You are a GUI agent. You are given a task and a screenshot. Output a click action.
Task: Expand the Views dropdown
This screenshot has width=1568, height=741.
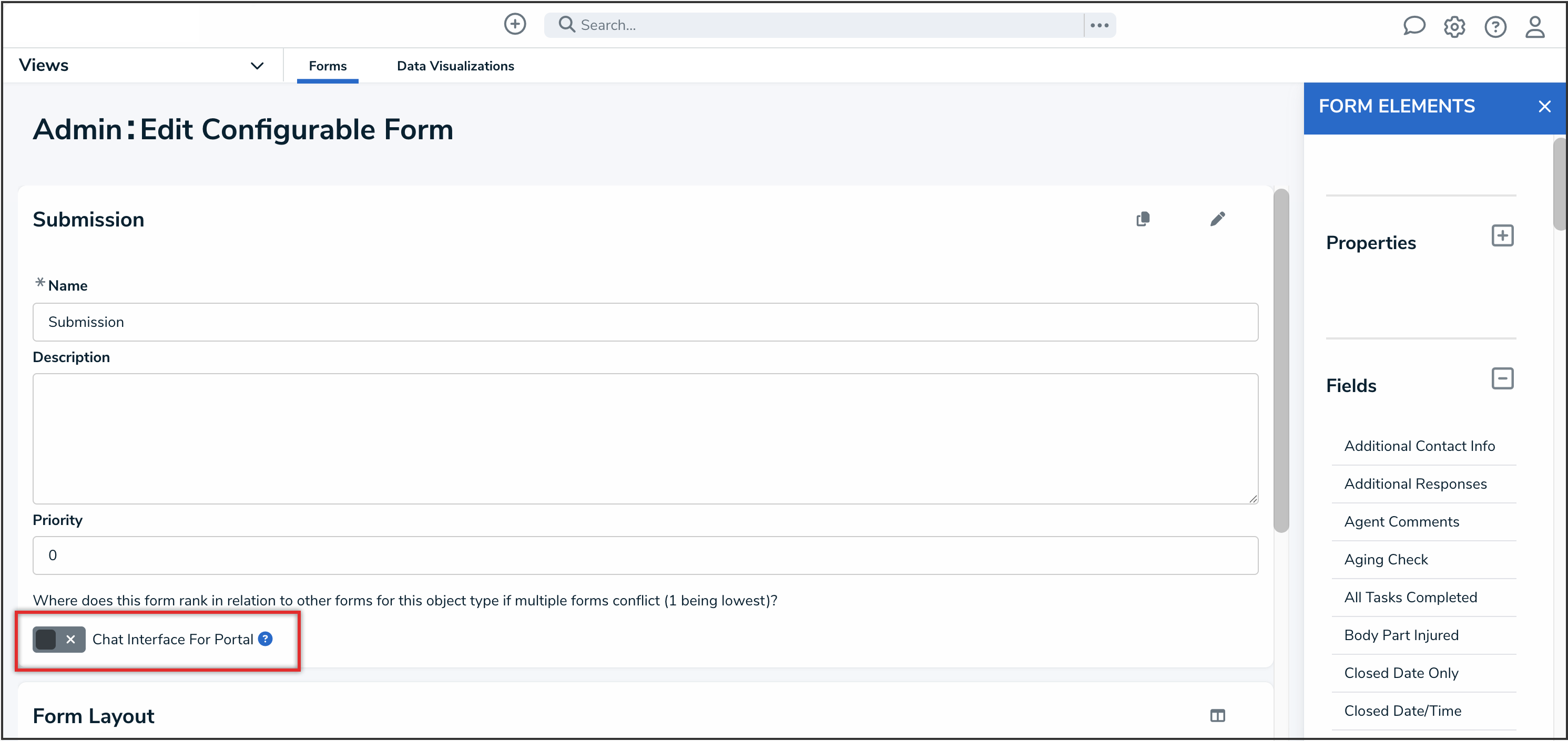click(x=257, y=65)
